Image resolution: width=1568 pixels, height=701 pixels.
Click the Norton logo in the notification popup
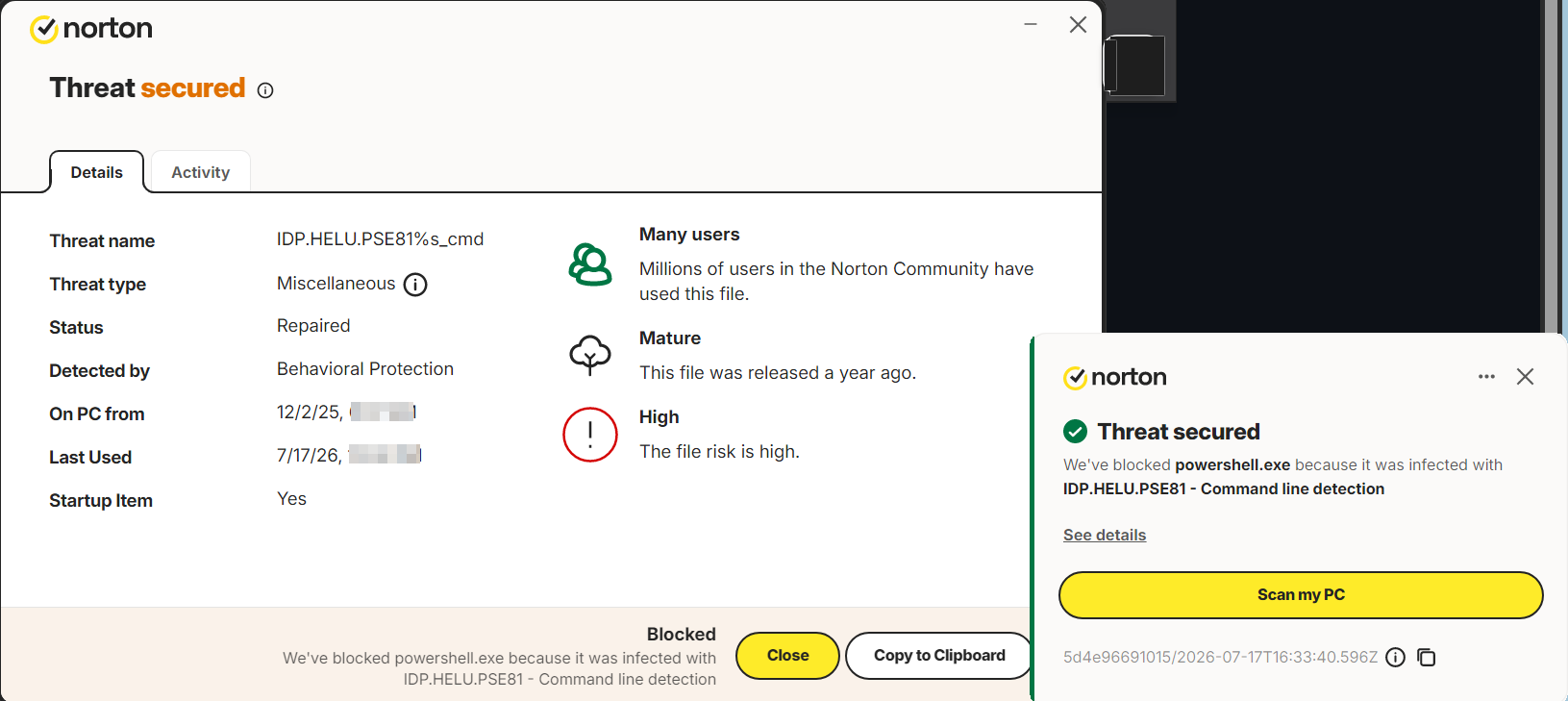(1115, 377)
